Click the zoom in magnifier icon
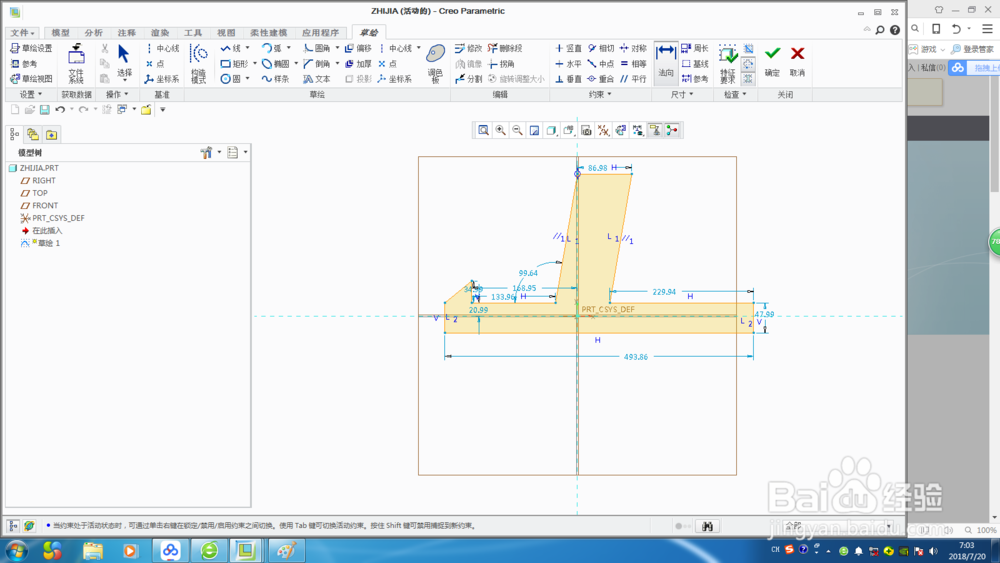This screenshot has width=1000, height=563. 501,131
